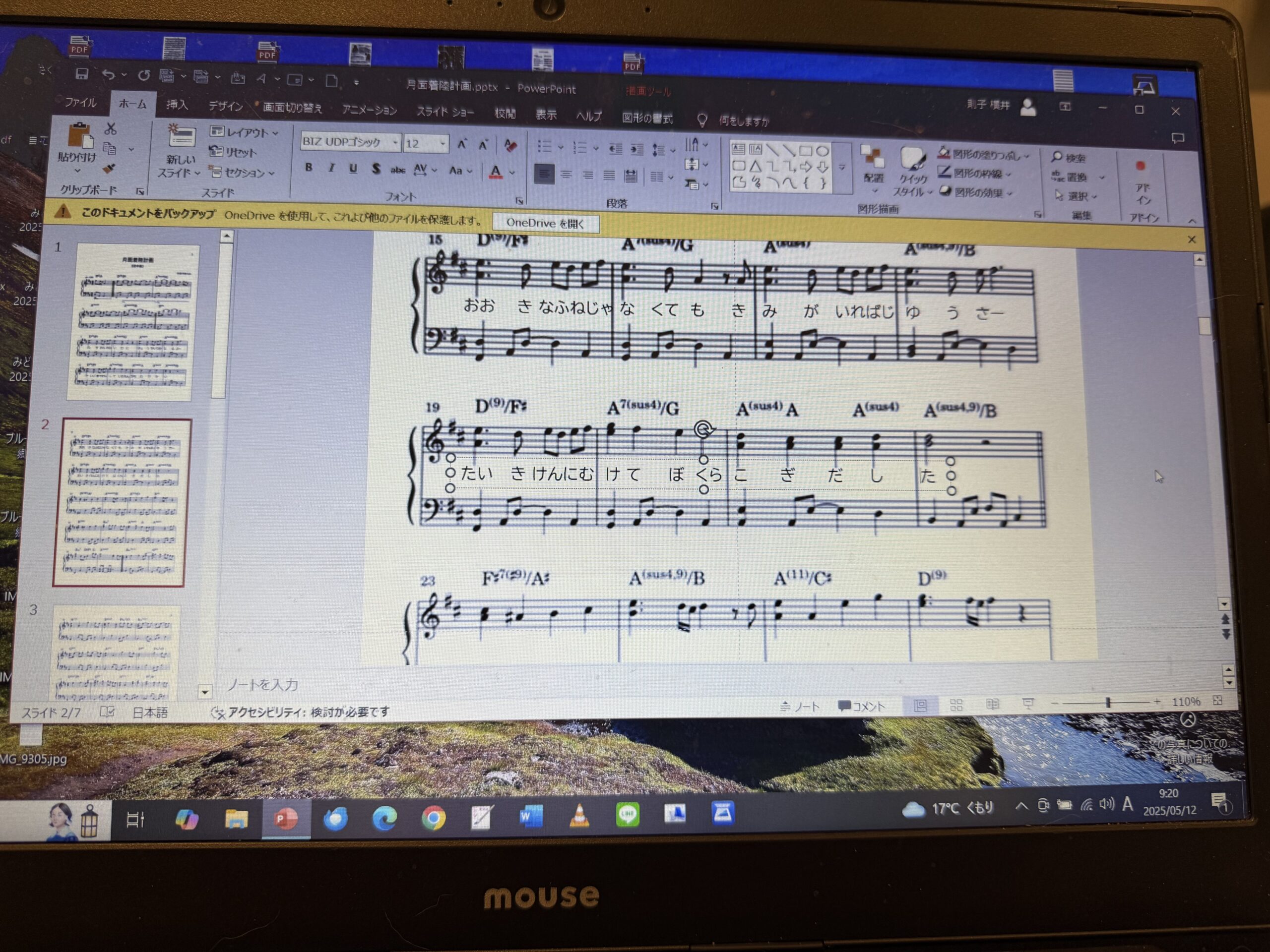Click the ノートを入力 notes field
This screenshot has height=952, width=1270.
click(x=262, y=685)
